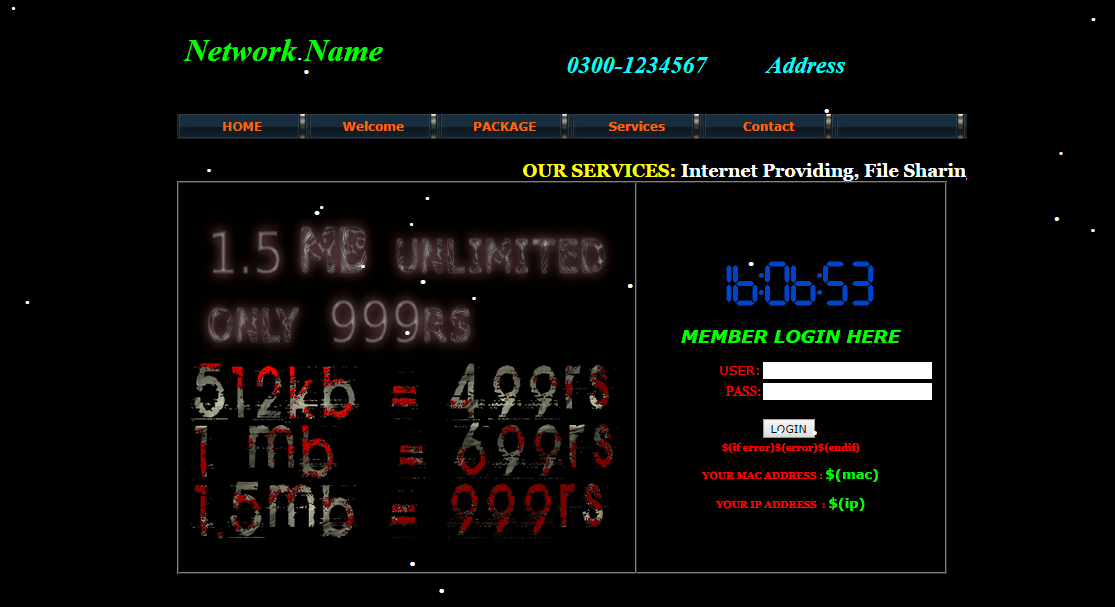Go to the Contact page
The height and width of the screenshot is (607, 1115).
coord(768,126)
